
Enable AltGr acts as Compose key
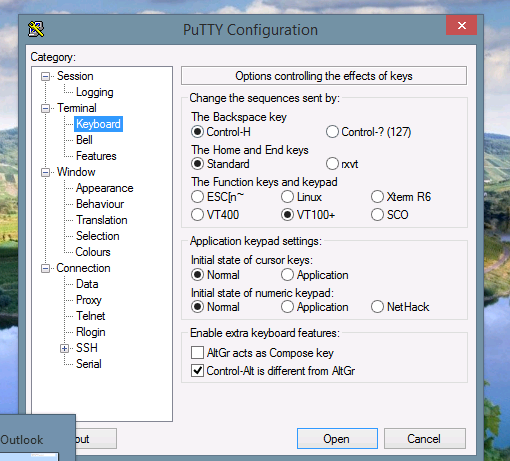pos(197,353)
